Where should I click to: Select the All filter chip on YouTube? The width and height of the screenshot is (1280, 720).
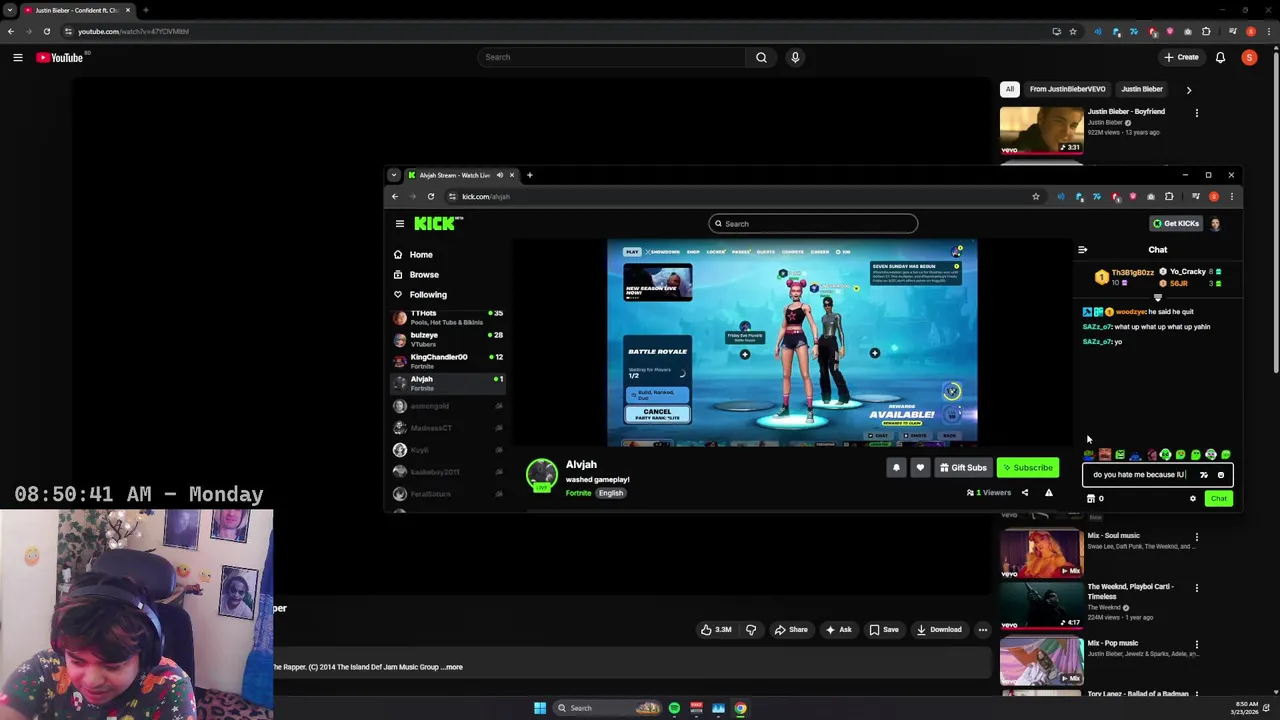click(1010, 89)
